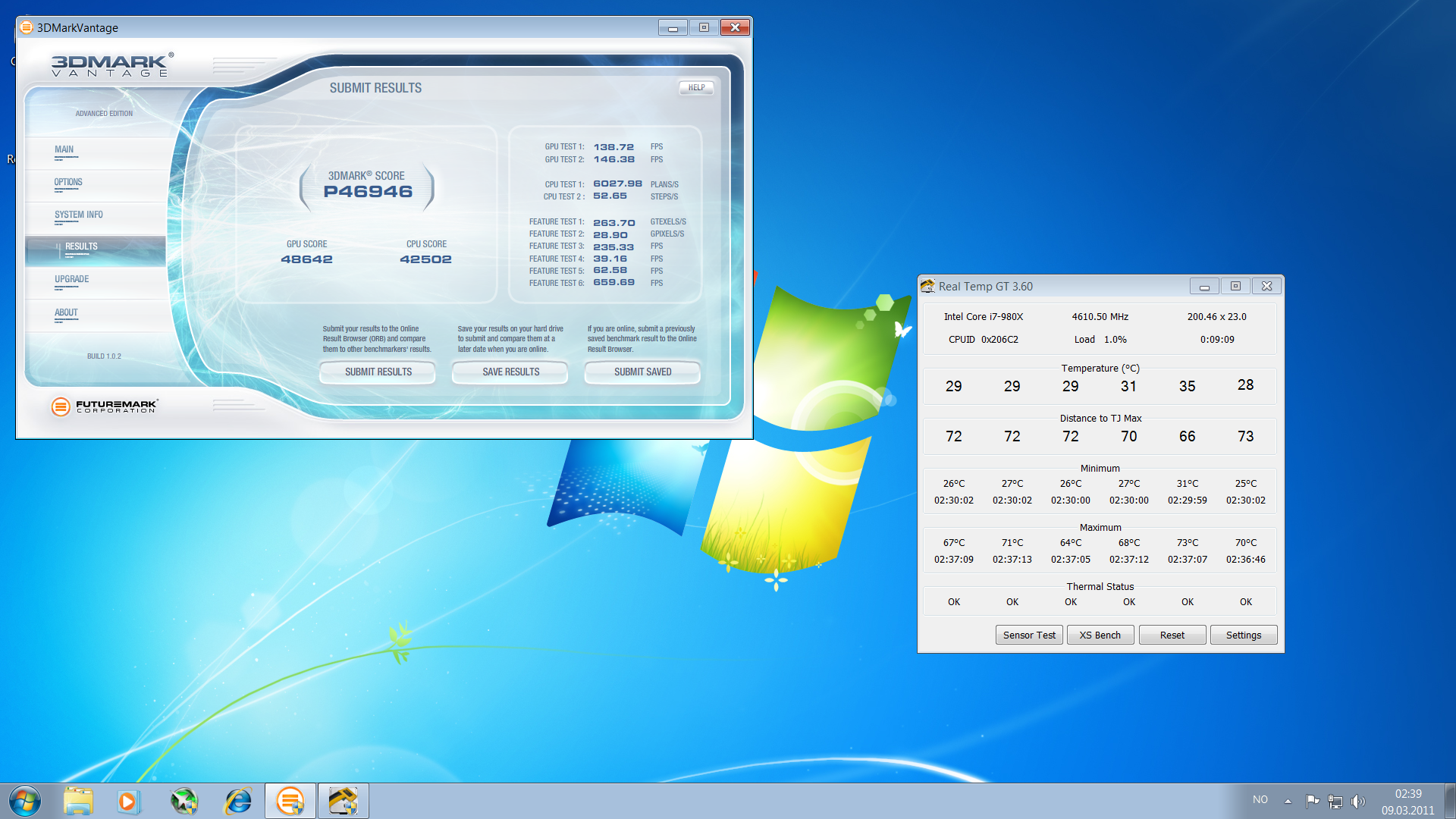Click Reset button in Real Temp
This screenshot has height=819, width=1456.
[x=1172, y=635]
